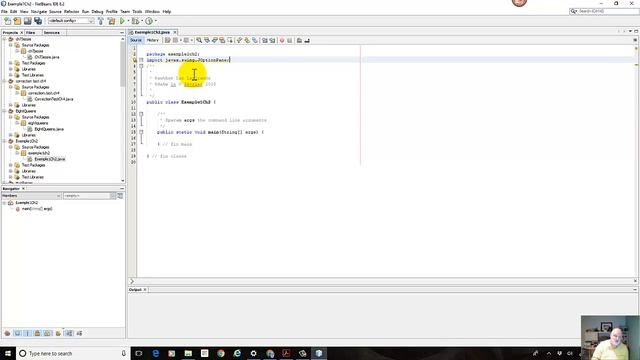
Task: Collapse the Javadoc comment fold above main
Action: click(x=141, y=114)
